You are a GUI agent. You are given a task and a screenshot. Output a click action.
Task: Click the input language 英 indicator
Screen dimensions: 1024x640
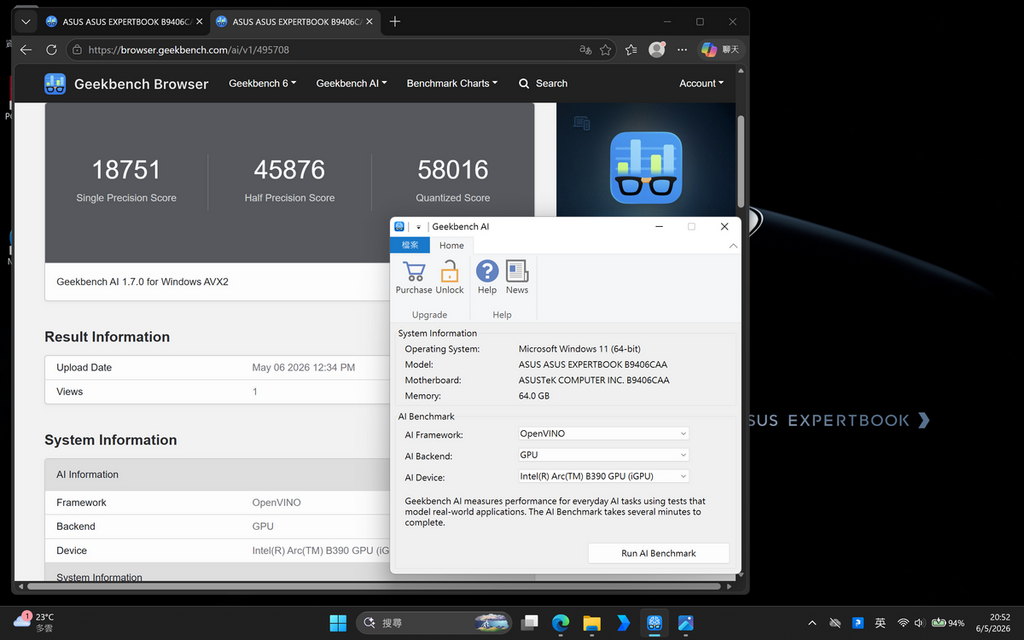pos(880,623)
